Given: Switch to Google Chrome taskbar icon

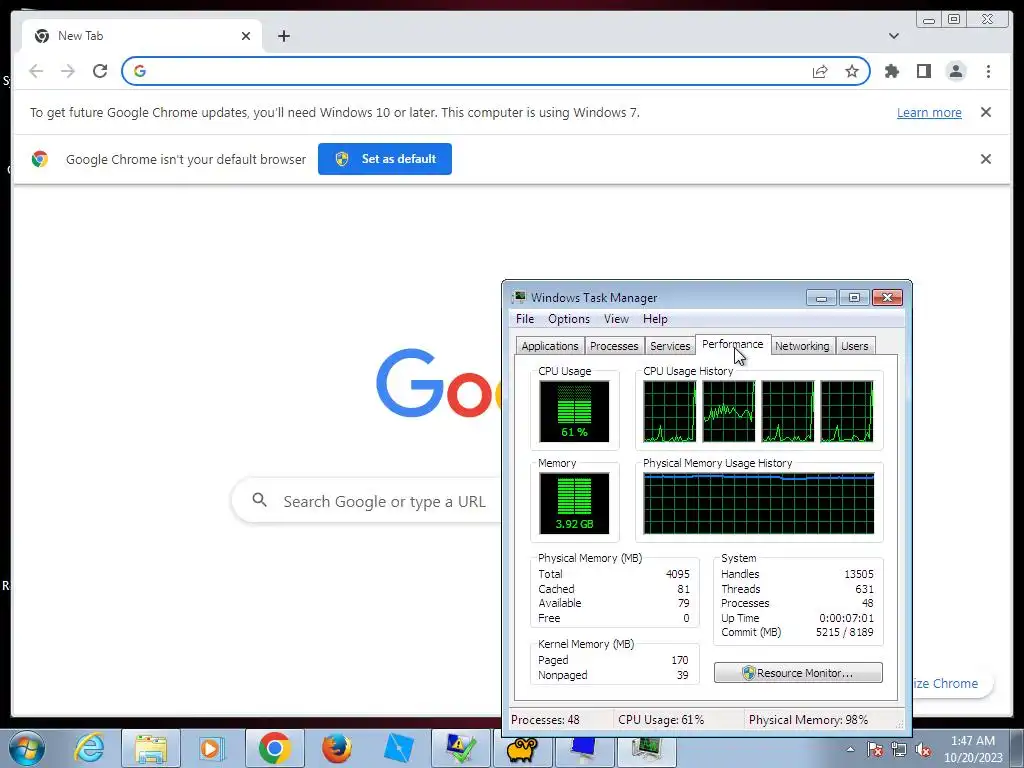Looking at the screenshot, I should (274, 748).
